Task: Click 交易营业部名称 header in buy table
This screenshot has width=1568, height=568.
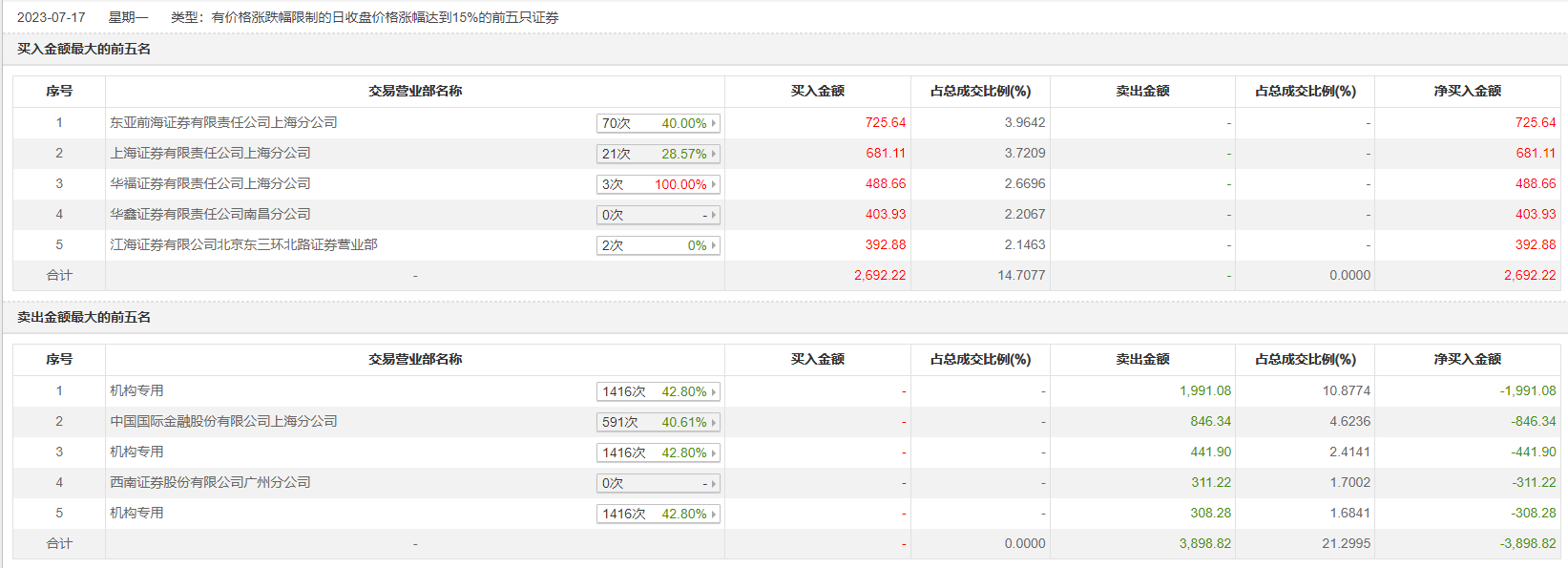Action: [415, 91]
